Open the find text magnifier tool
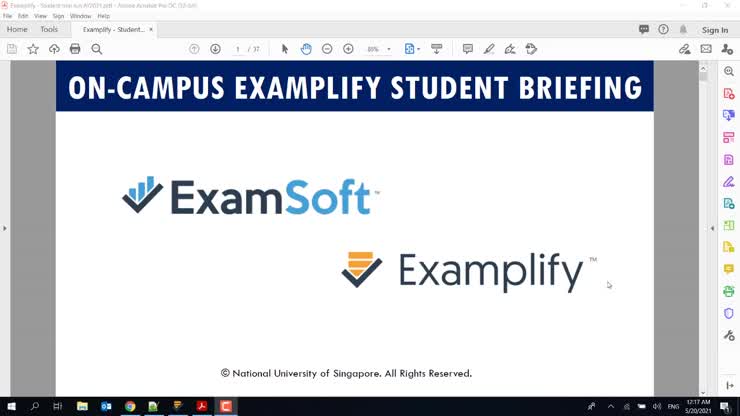 pos(97,49)
